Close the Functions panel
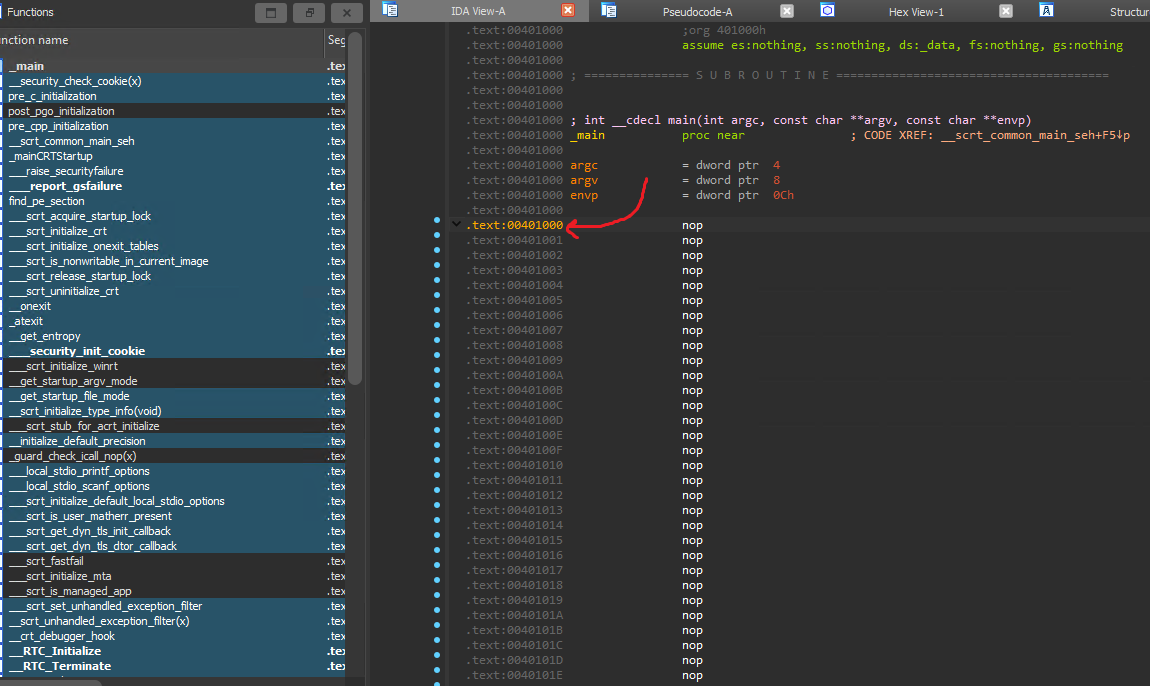Screen dimensions: 1150x686 pos(347,13)
